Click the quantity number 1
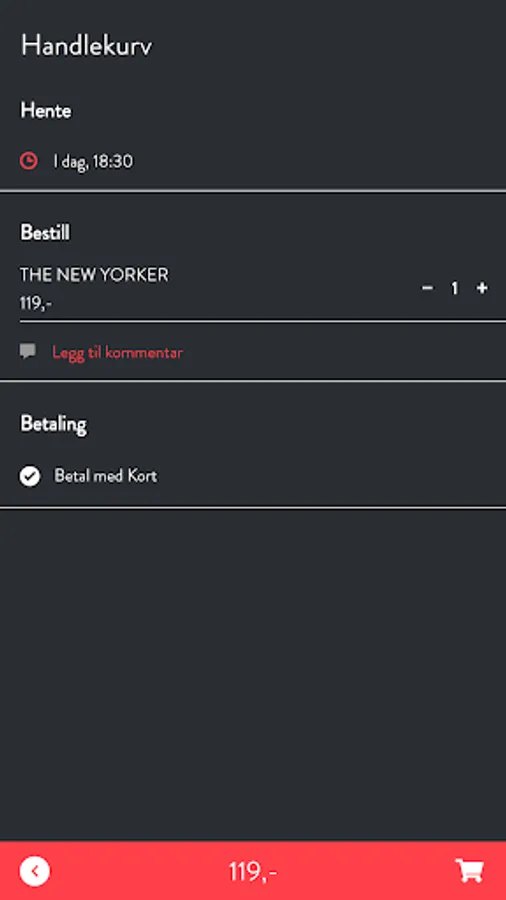The image size is (506, 900). [455, 288]
